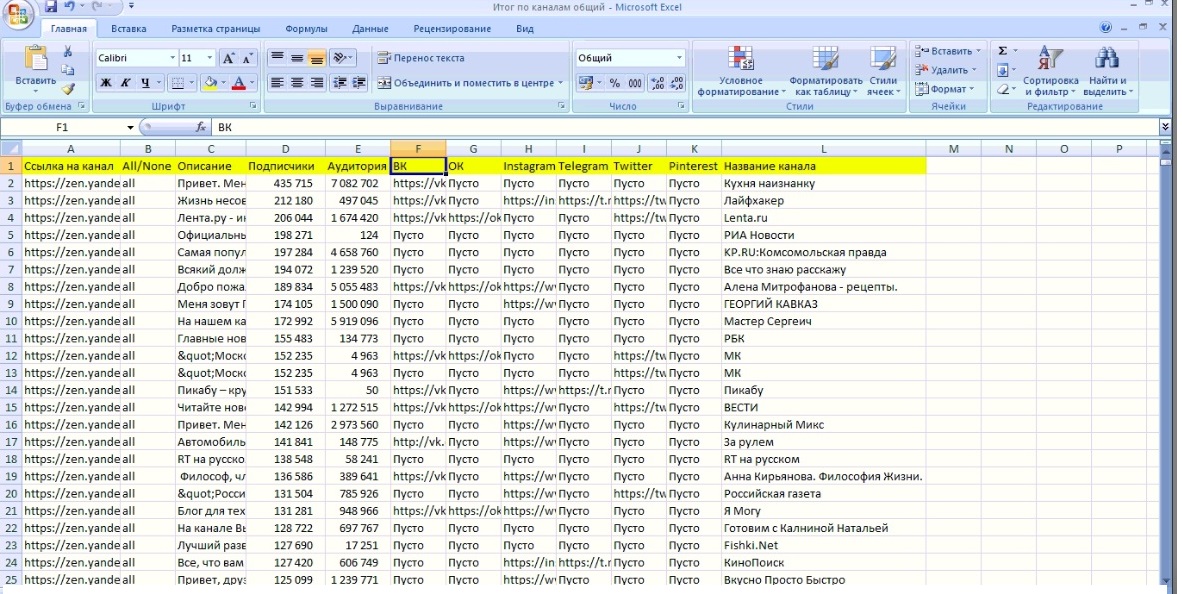Switch to the Вставка tab

point(128,29)
